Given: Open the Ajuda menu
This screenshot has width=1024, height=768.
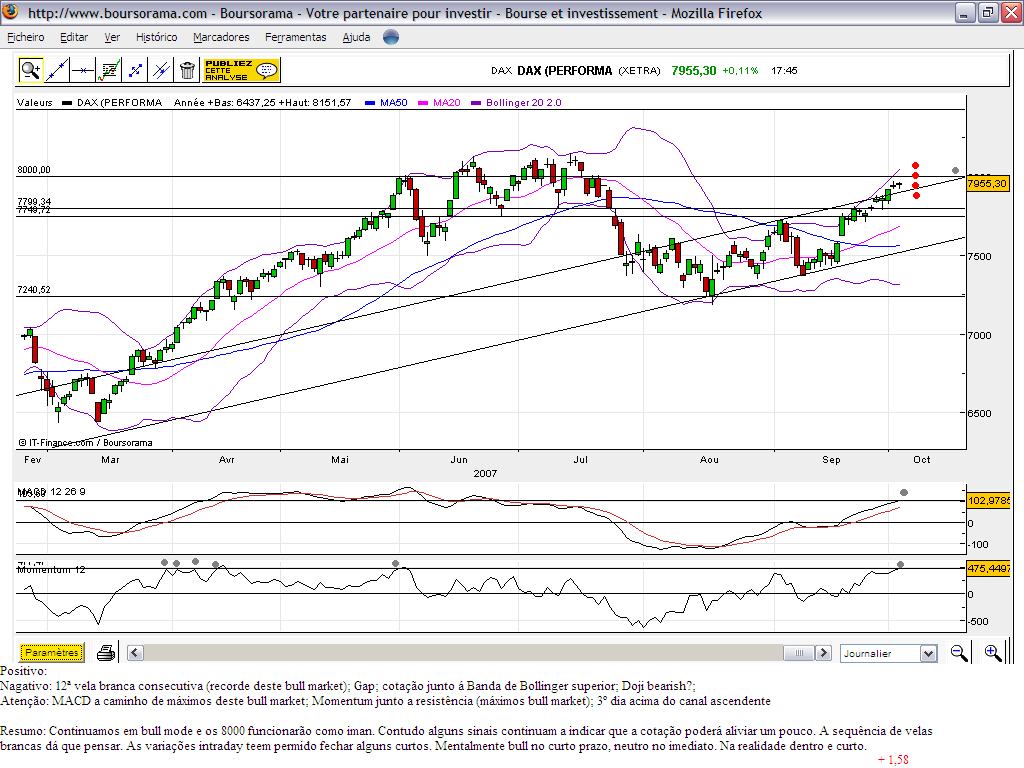Looking at the screenshot, I should (x=357, y=37).
